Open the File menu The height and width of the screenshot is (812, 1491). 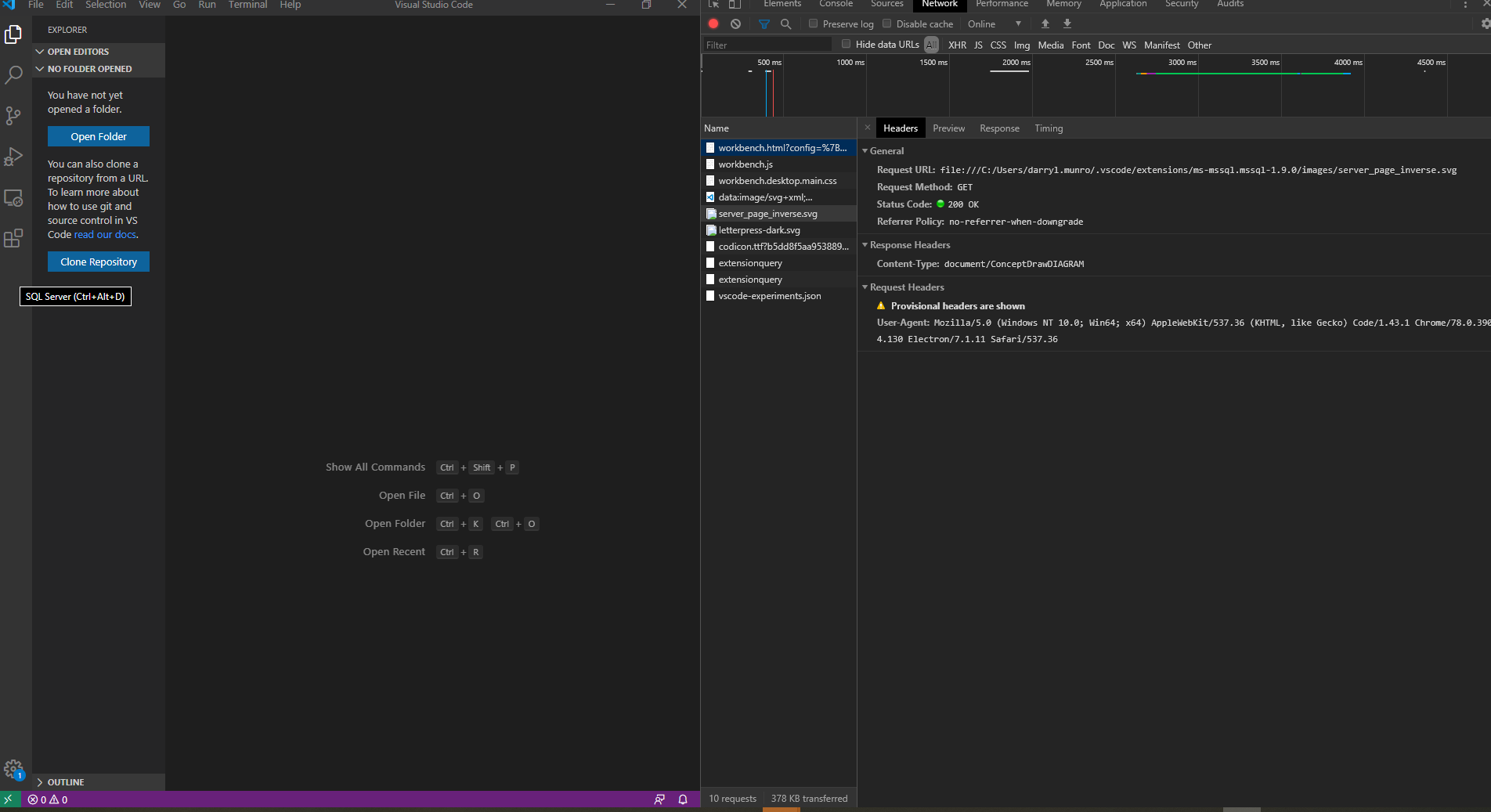pyautogui.click(x=36, y=5)
